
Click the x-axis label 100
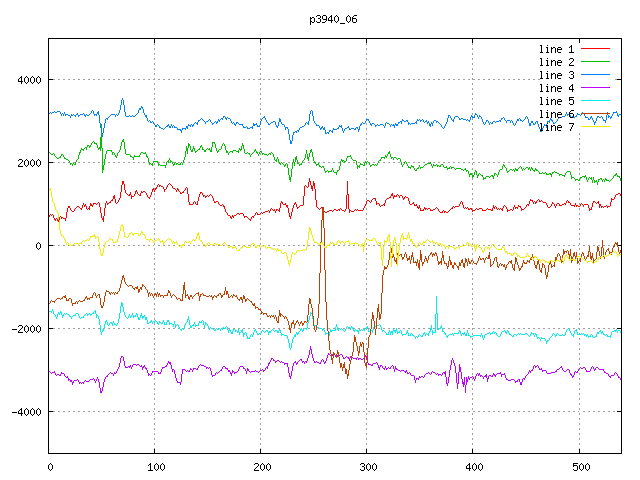[x=156, y=467]
